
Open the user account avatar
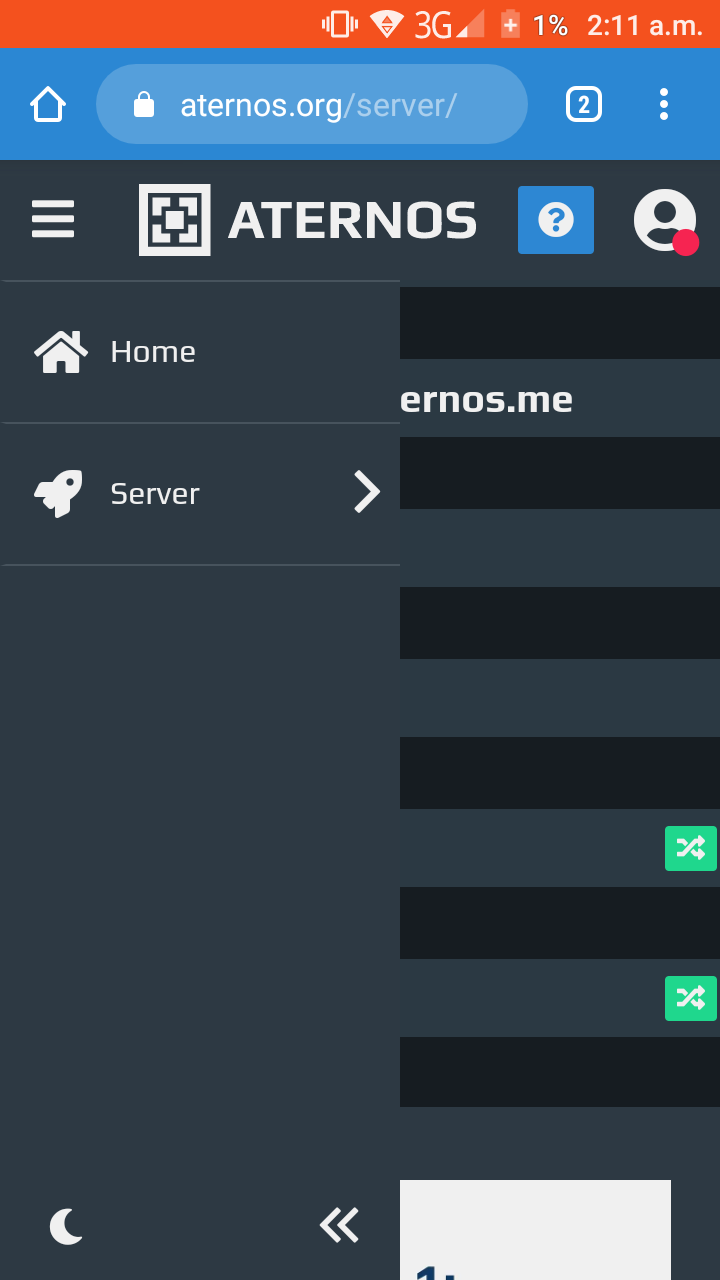(665, 220)
